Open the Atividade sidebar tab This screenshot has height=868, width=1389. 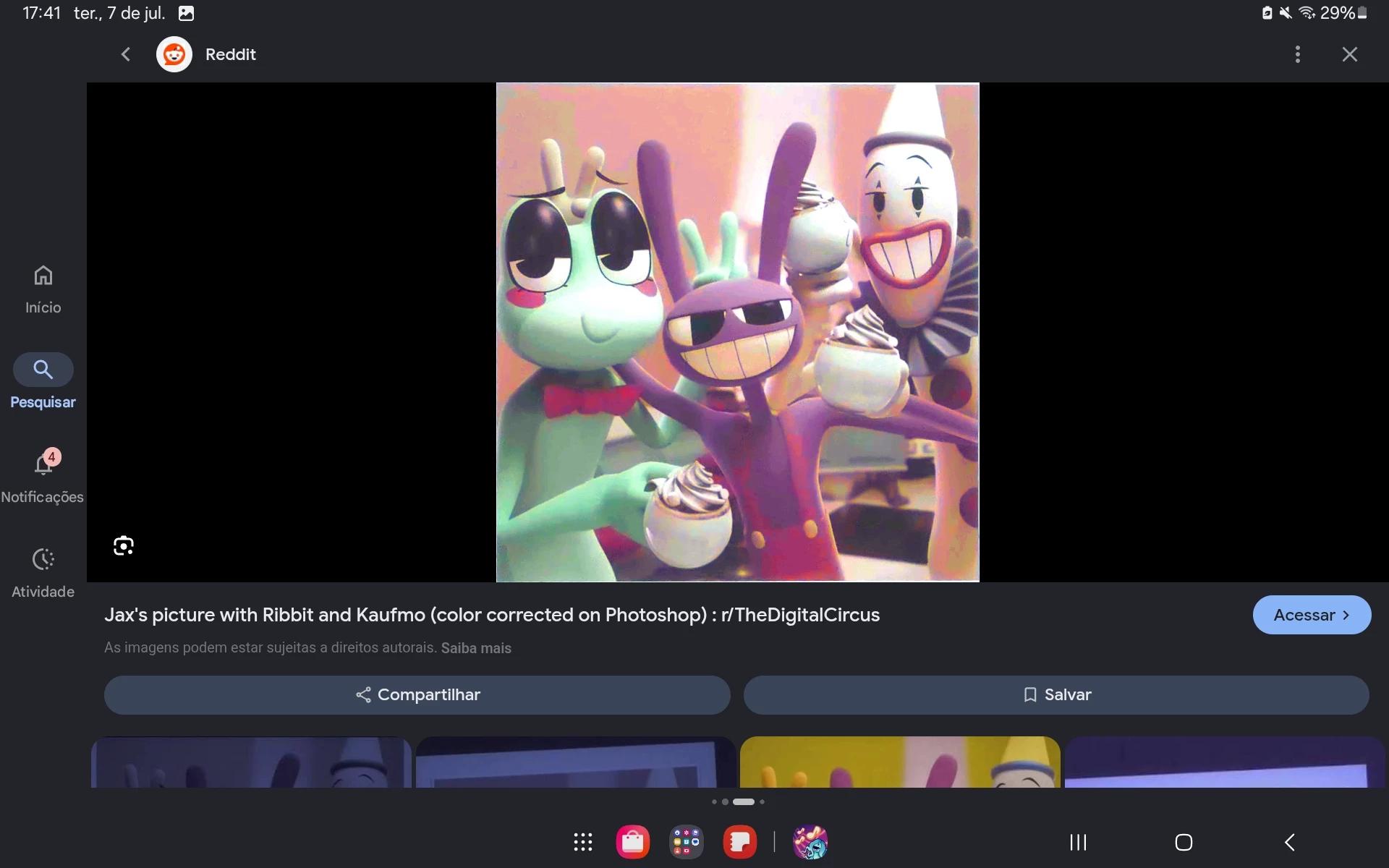pos(43,573)
